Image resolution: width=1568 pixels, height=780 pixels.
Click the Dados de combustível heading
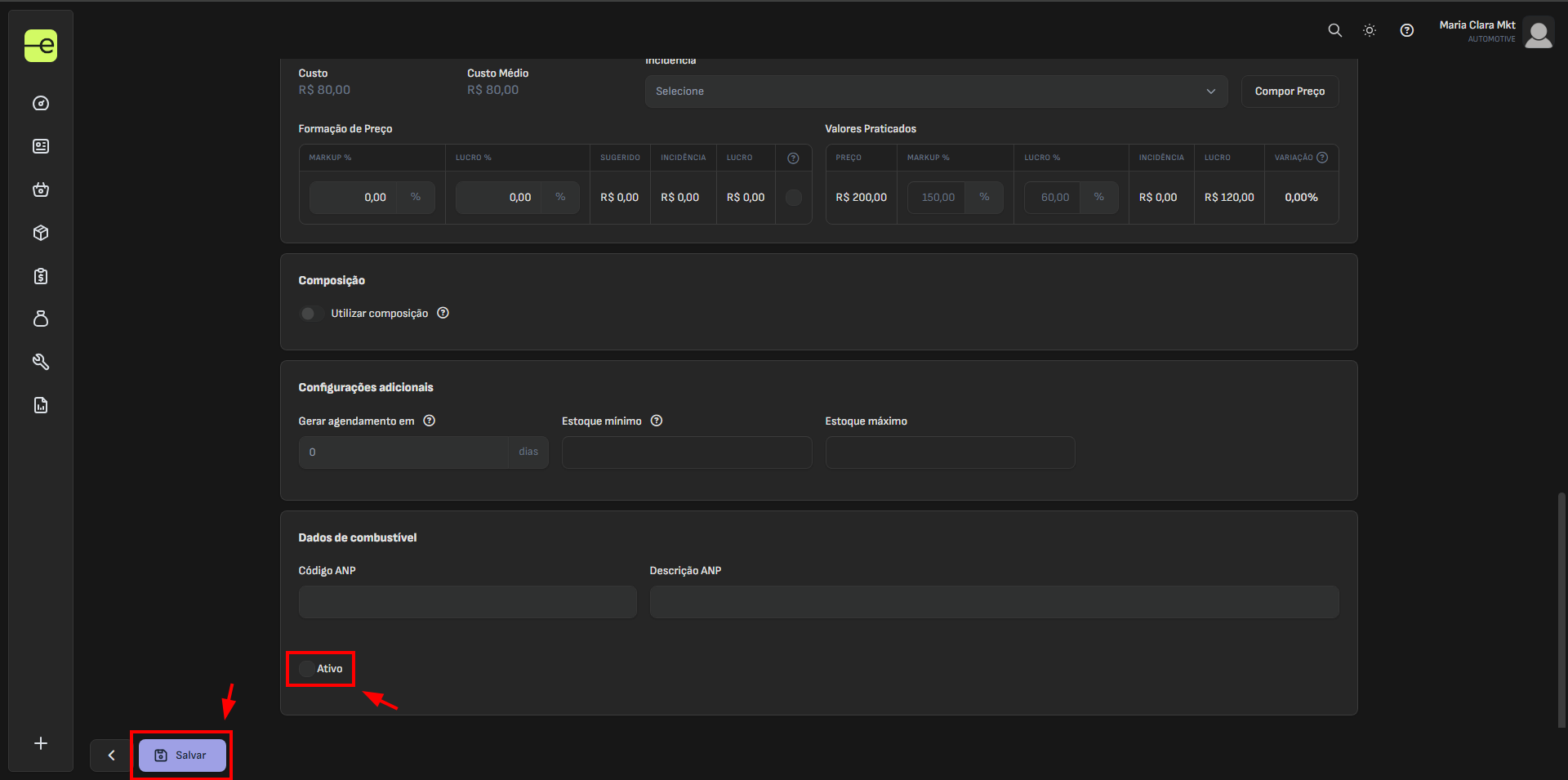358,537
